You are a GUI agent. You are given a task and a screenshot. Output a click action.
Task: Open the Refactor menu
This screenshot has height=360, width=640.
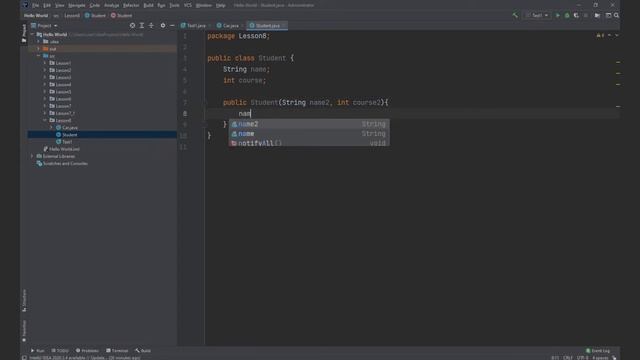[131, 5]
